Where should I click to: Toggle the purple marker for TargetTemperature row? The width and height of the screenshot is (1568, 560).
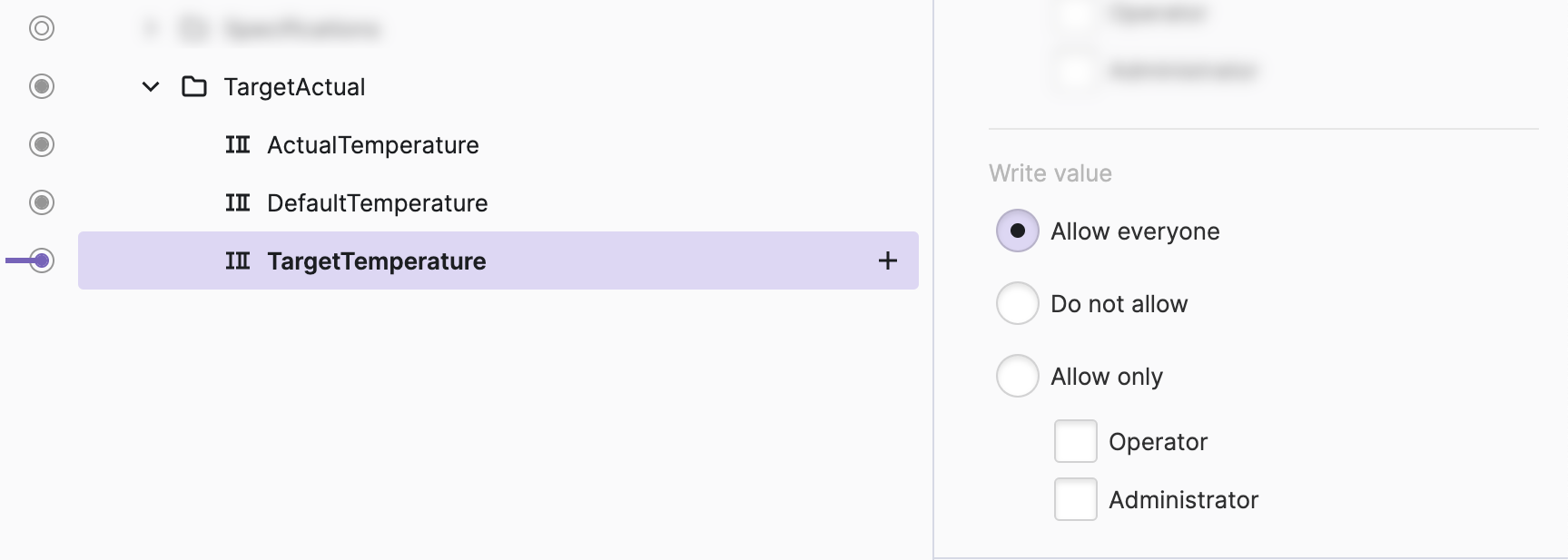click(42, 261)
